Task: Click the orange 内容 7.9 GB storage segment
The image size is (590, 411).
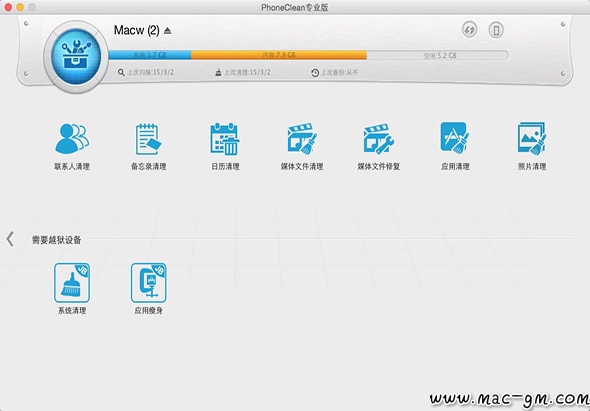Action: pyautogui.click(x=279, y=55)
